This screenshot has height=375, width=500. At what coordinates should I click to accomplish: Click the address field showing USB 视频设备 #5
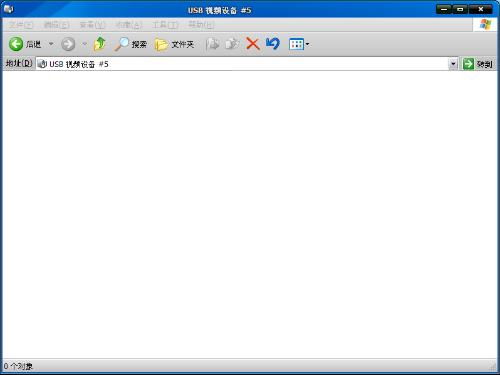click(242, 64)
